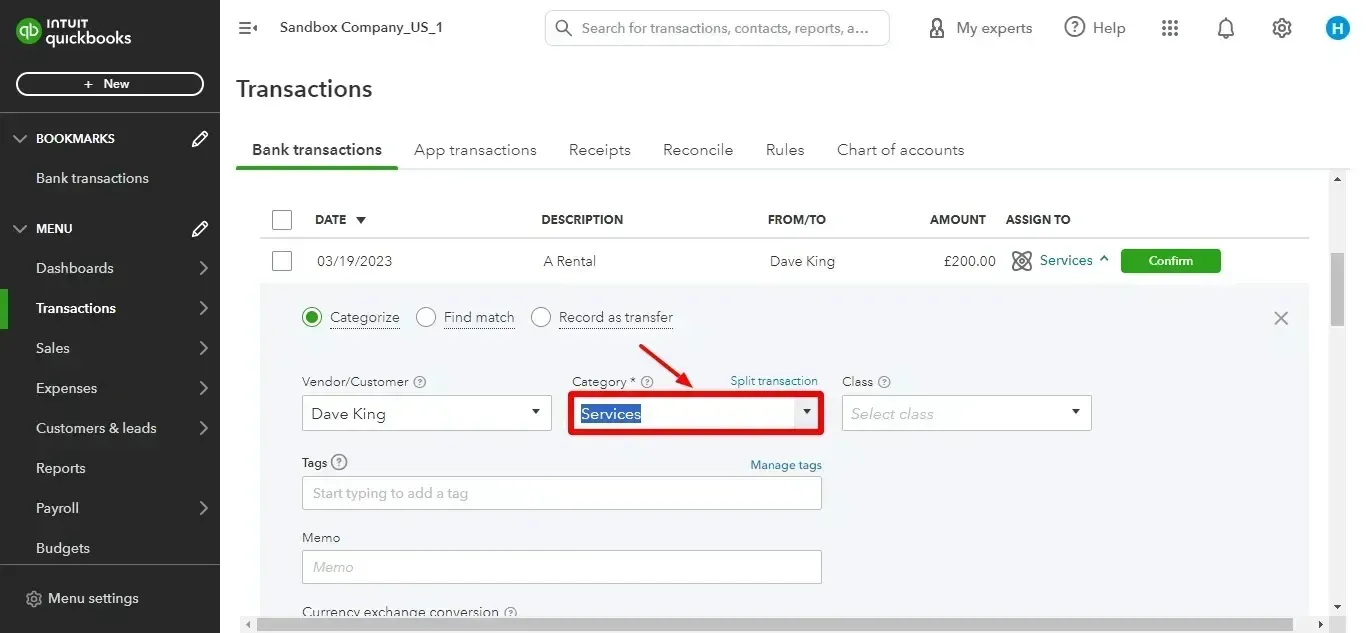Open the settings gear

click(1282, 28)
